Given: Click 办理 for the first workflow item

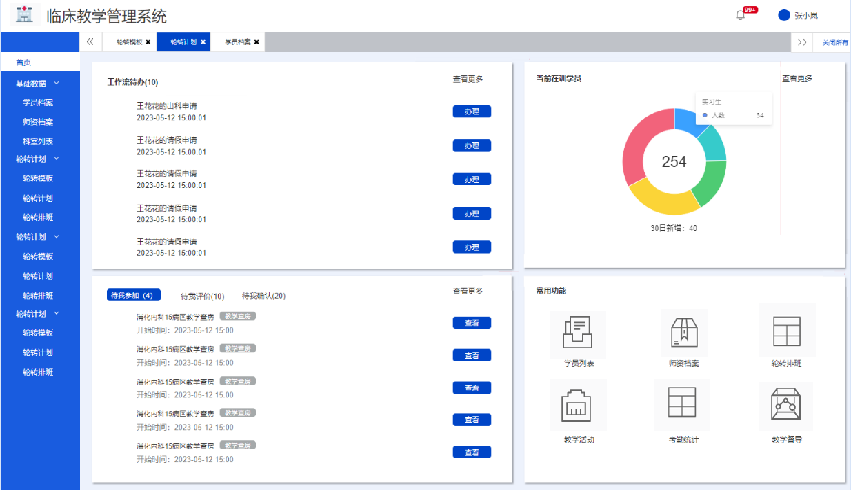Looking at the screenshot, I should coord(472,111).
